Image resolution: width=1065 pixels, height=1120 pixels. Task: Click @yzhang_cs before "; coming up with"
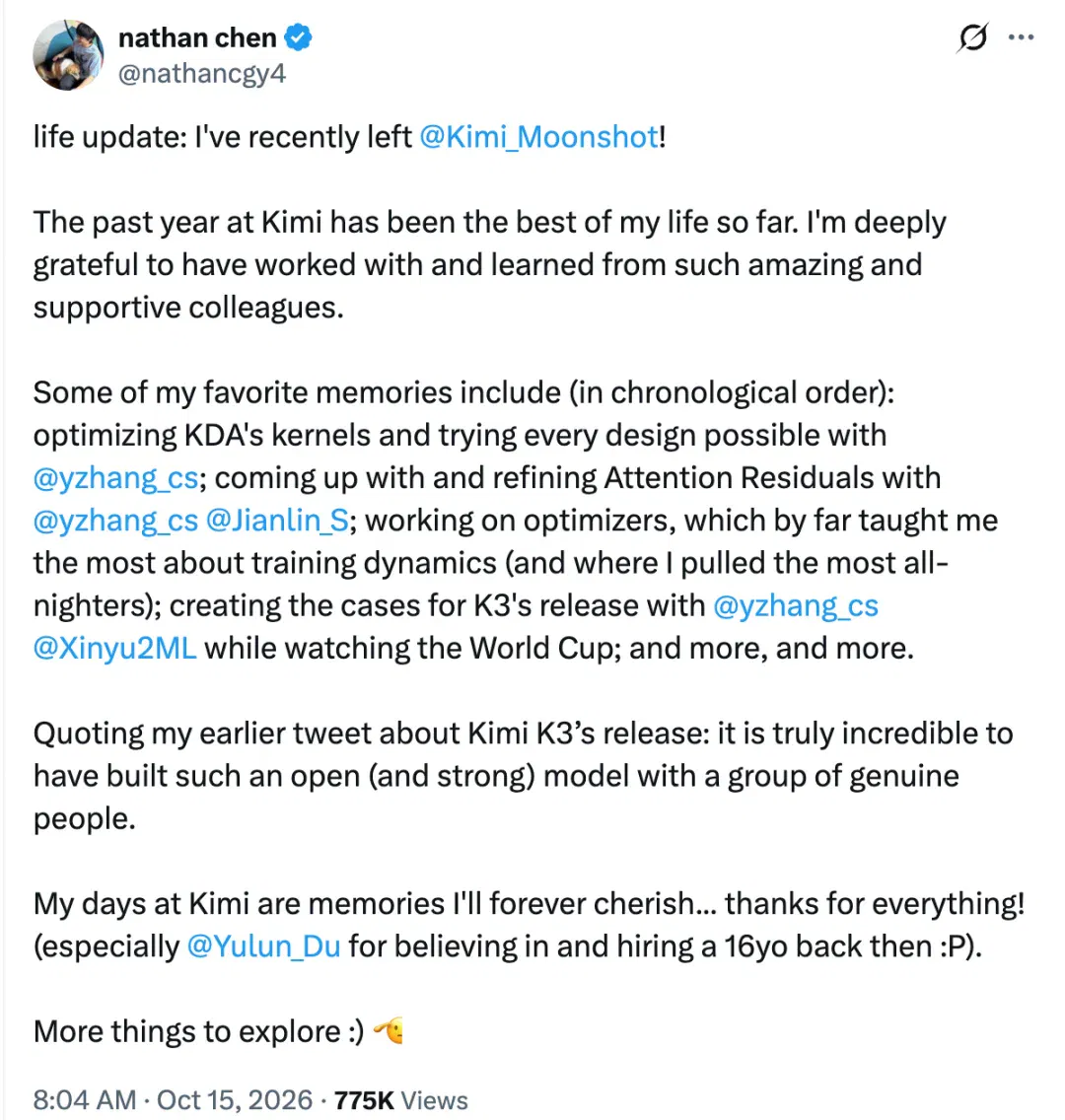click(x=115, y=478)
